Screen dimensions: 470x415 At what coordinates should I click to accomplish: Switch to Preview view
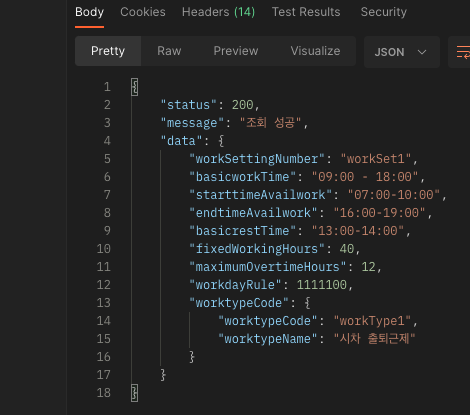pos(236,51)
